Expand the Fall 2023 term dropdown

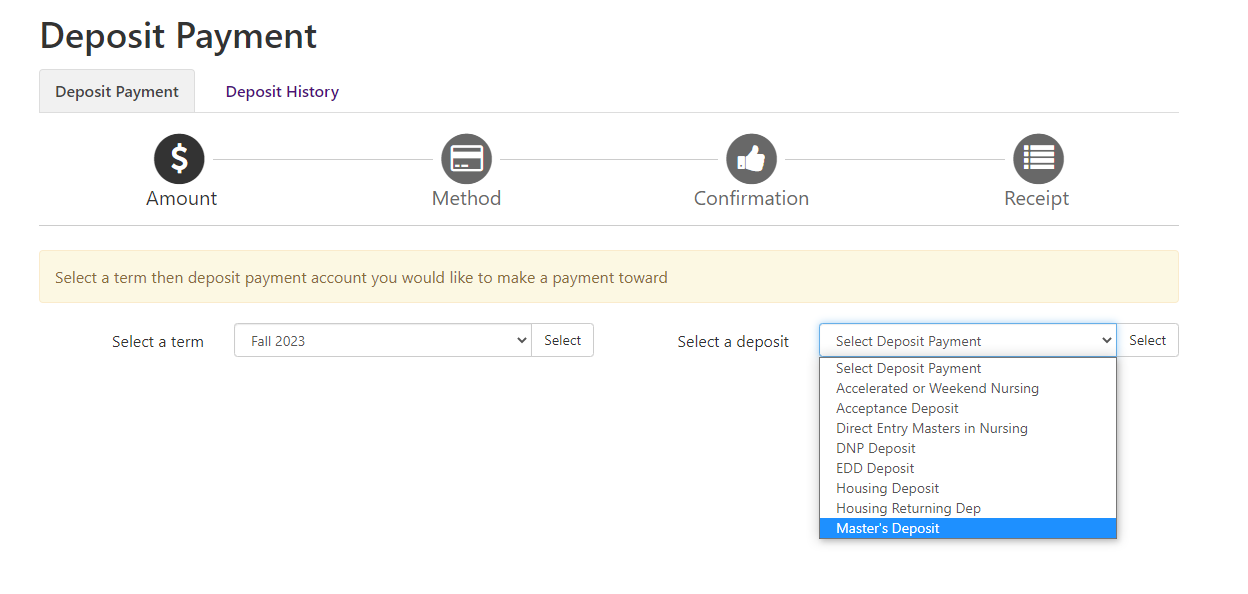[383, 340]
